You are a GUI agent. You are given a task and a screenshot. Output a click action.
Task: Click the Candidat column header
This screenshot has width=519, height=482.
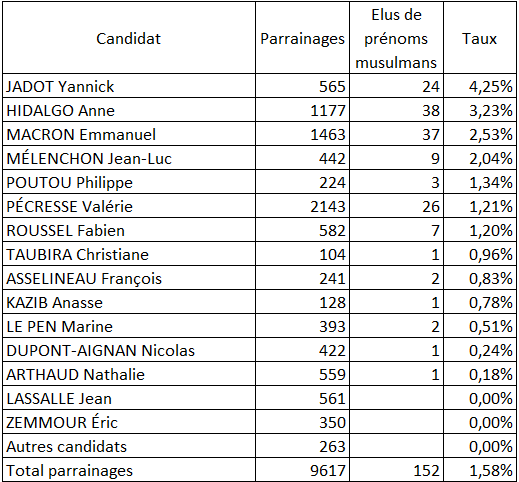click(129, 38)
